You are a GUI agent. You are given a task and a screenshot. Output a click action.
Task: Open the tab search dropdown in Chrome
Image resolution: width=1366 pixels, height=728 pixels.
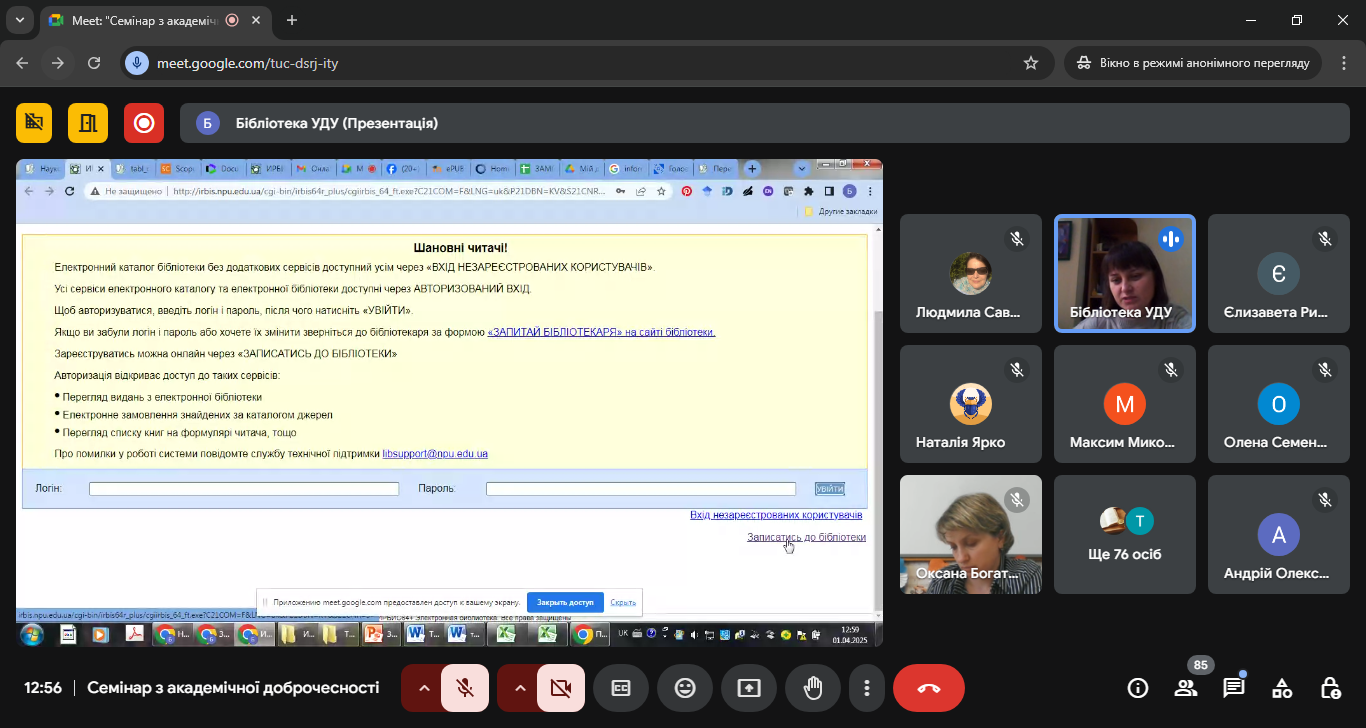(18, 20)
